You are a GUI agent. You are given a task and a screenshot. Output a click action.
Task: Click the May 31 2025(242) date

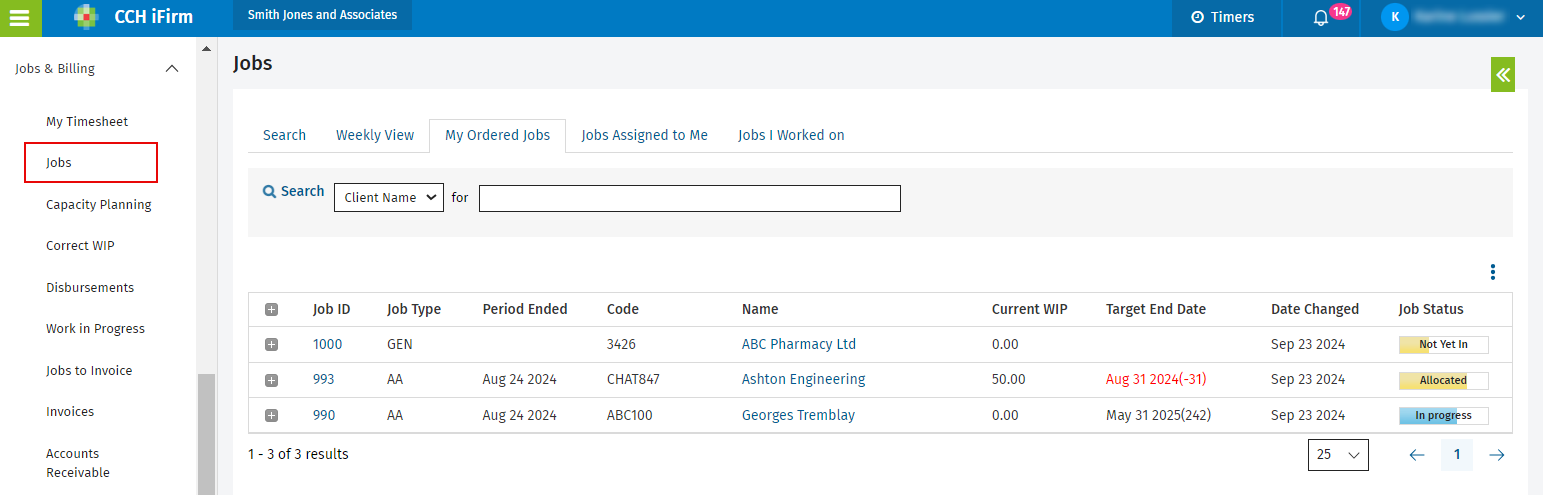click(x=1158, y=415)
